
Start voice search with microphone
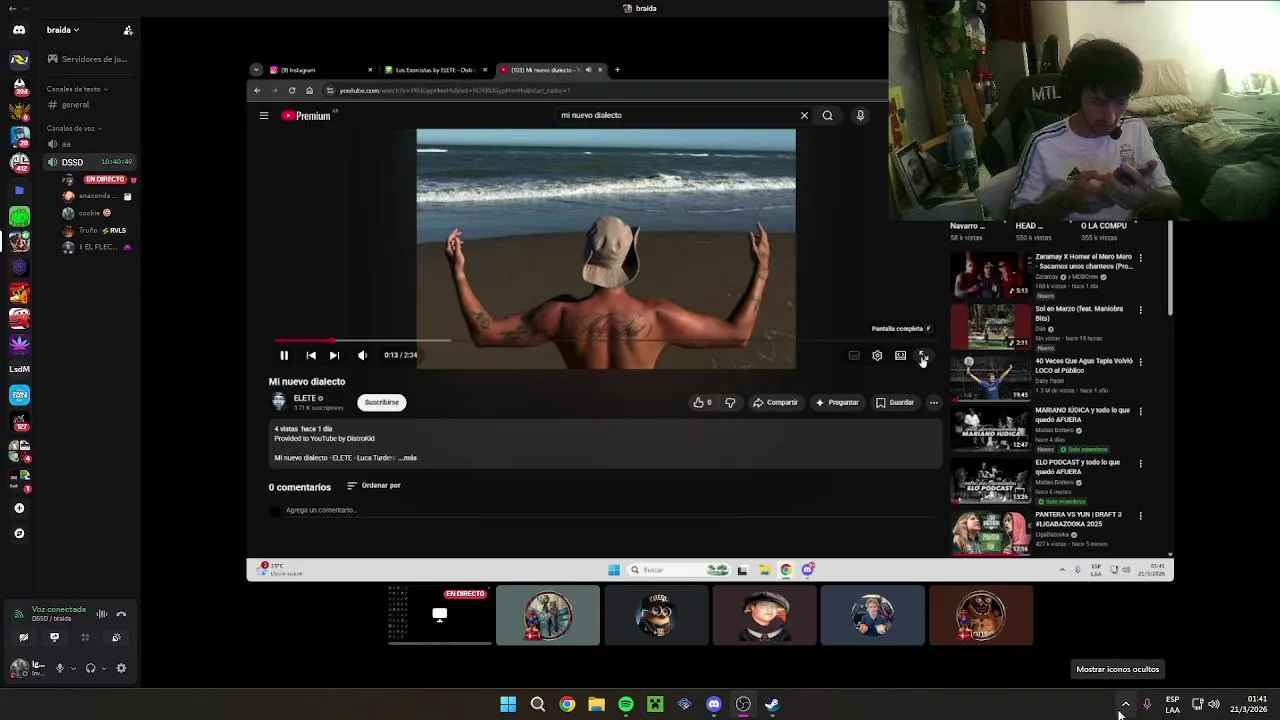click(860, 115)
